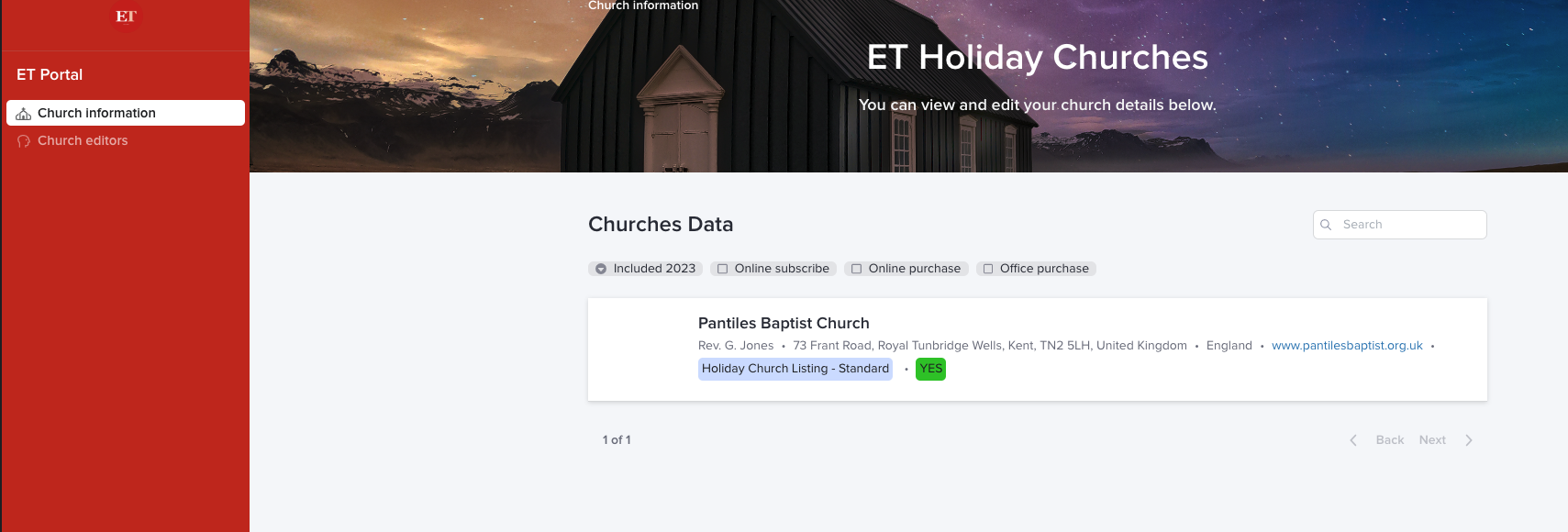The height and width of the screenshot is (532, 1568).
Task: Go to previous page using left chevron
Action: pyautogui.click(x=1353, y=440)
